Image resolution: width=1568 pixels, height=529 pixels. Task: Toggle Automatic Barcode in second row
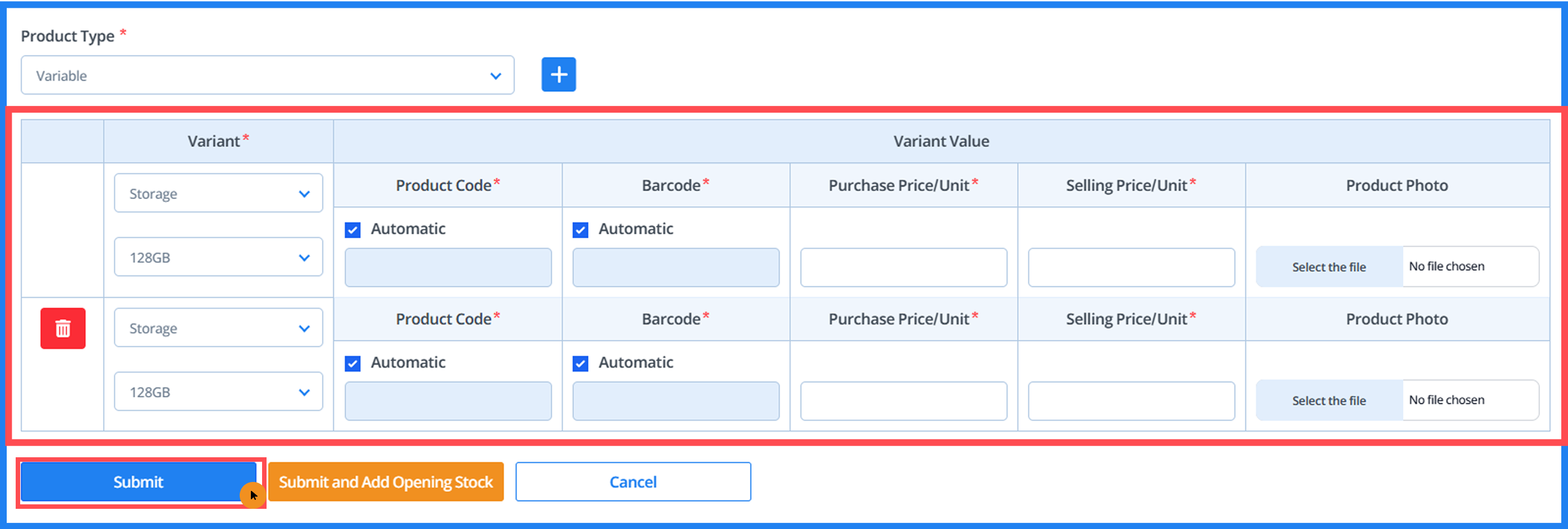(581, 364)
